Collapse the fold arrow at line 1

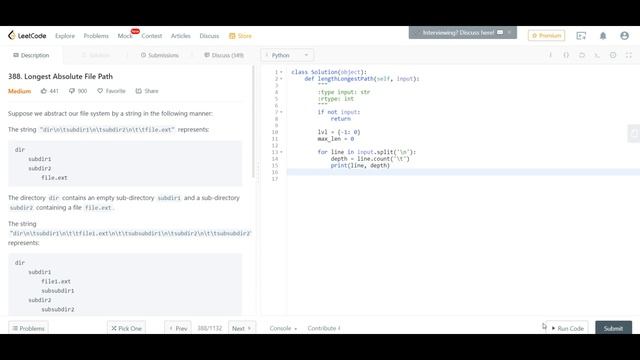[x=281, y=72]
